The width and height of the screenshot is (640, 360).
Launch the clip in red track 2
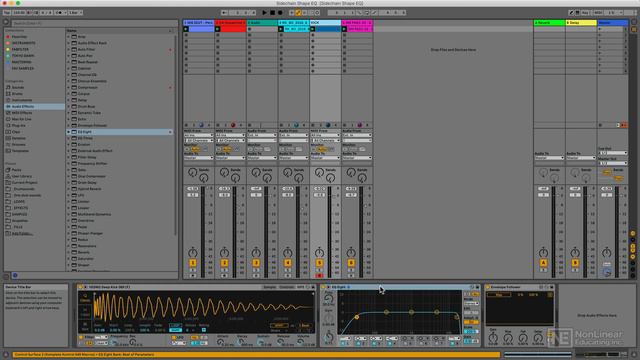click(218, 29)
